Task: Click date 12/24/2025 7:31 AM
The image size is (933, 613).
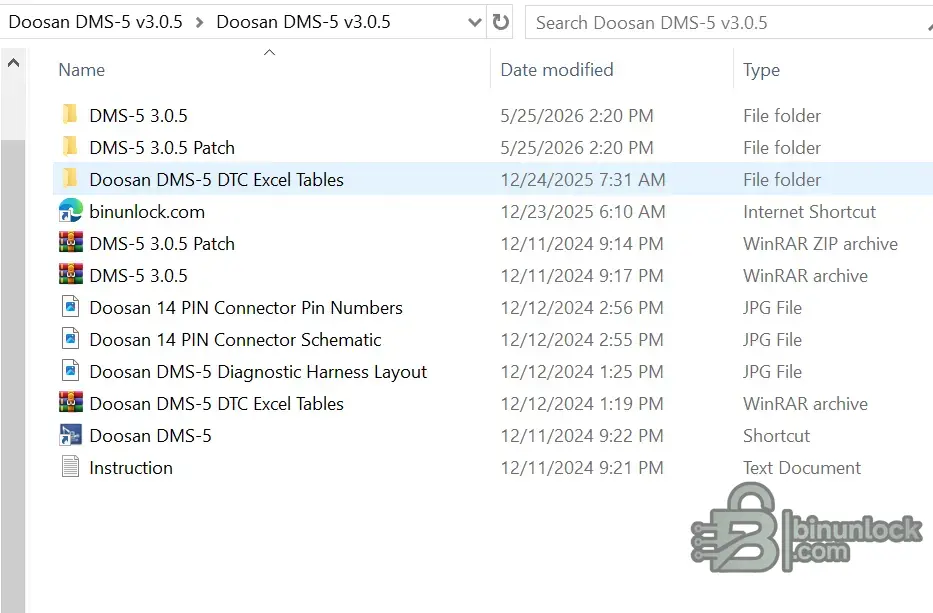Action: 583,180
